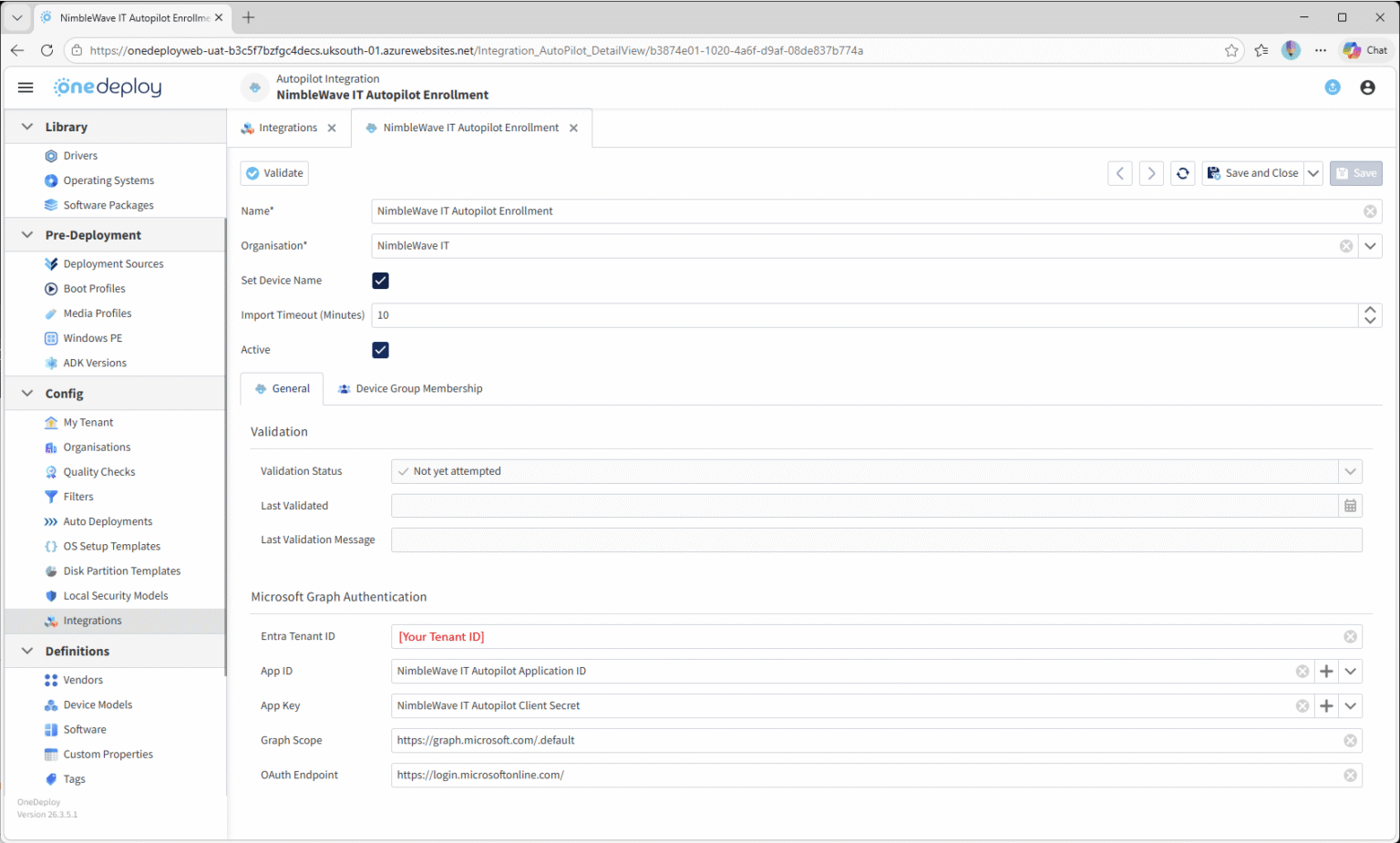1400x843 pixels.
Task: Open the Organisation dropdown arrow
Action: coord(1370,246)
